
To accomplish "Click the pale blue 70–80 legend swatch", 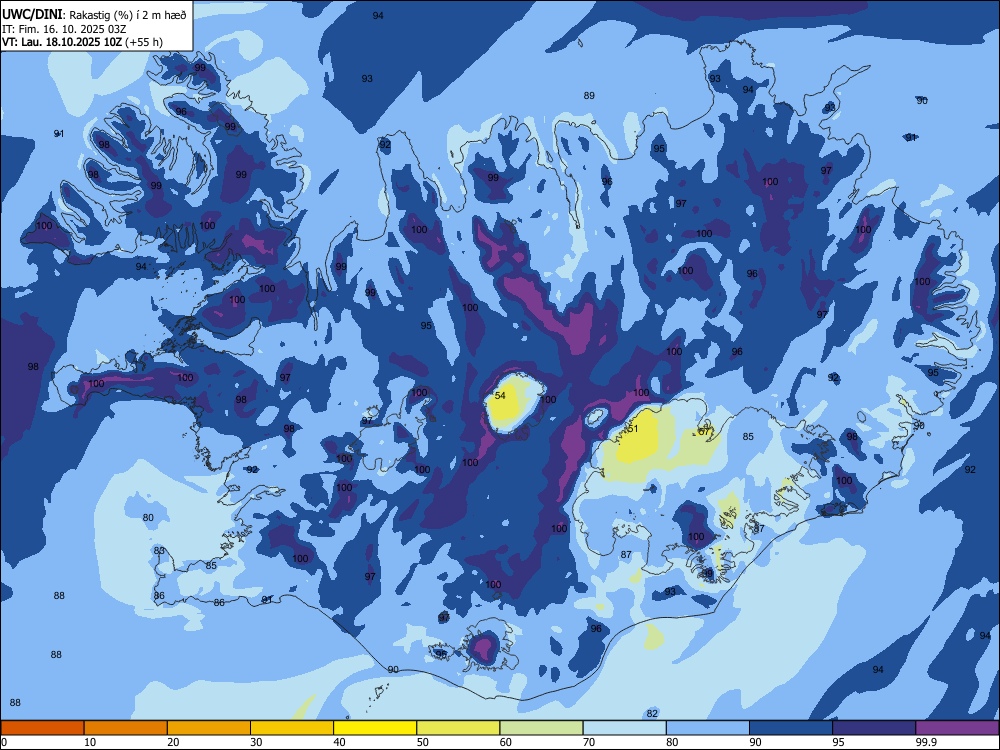I will pos(624,728).
